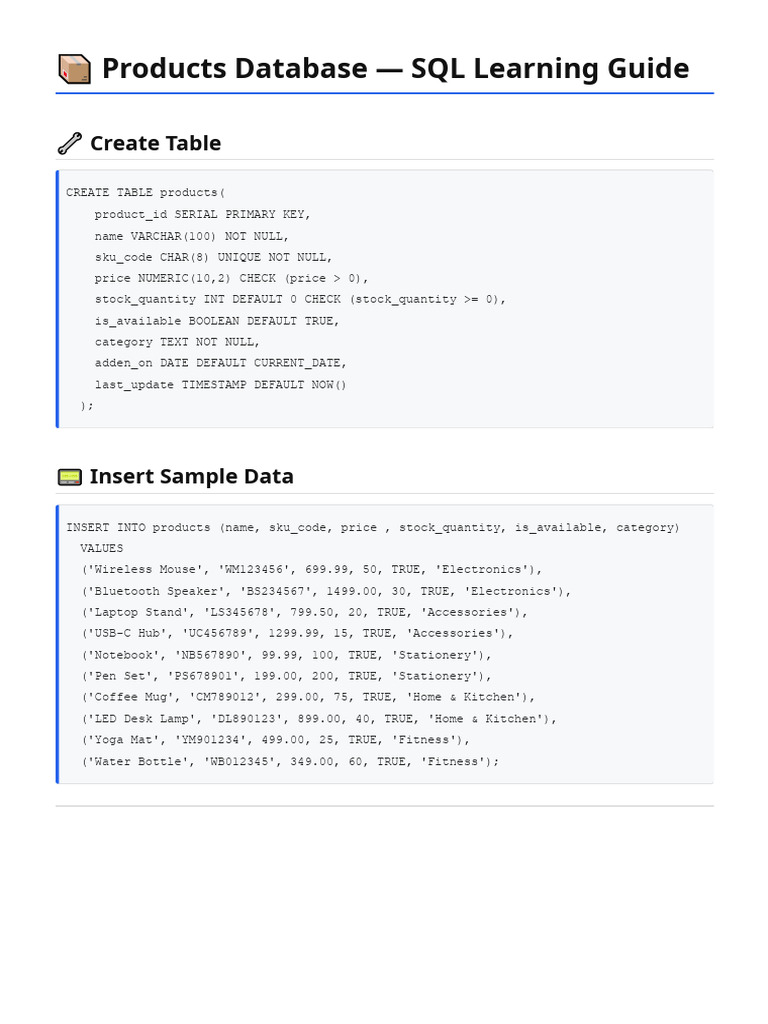Click the stock_quantity INT DEFAULT line
The height and width of the screenshot is (1024, 768).
300,299
